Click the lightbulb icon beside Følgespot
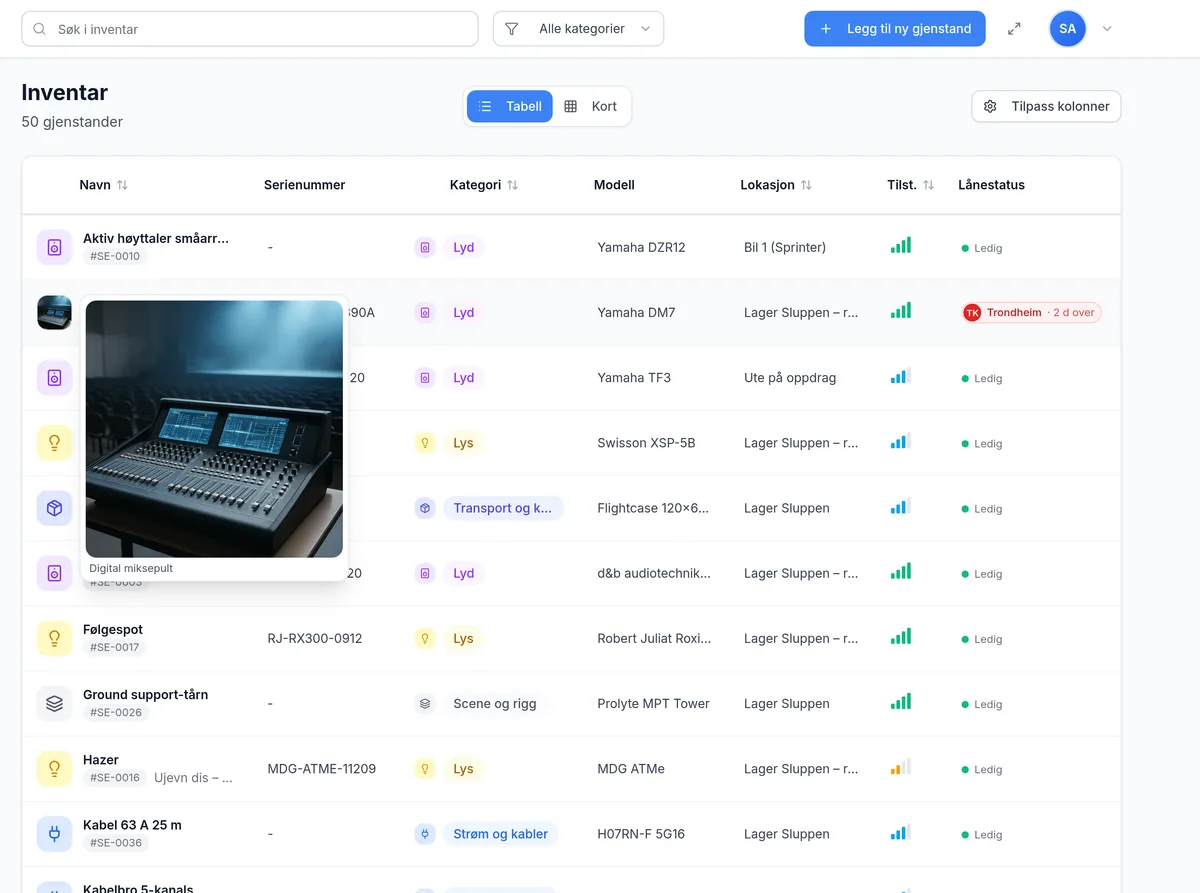The height and width of the screenshot is (893, 1200). pyautogui.click(x=54, y=638)
